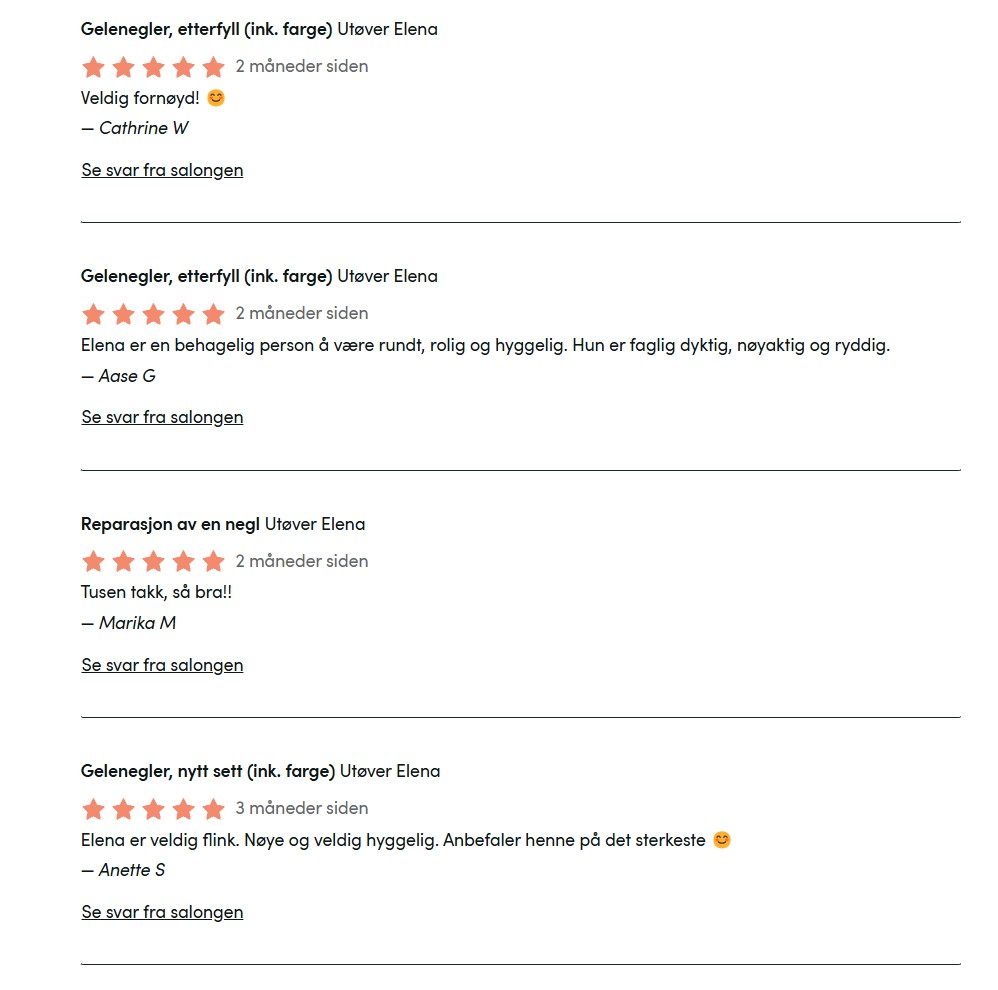Image resolution: width=998 pixels, height=990 pixels.
Task: Open salon reply under Anette S's review
Action: 162,912
